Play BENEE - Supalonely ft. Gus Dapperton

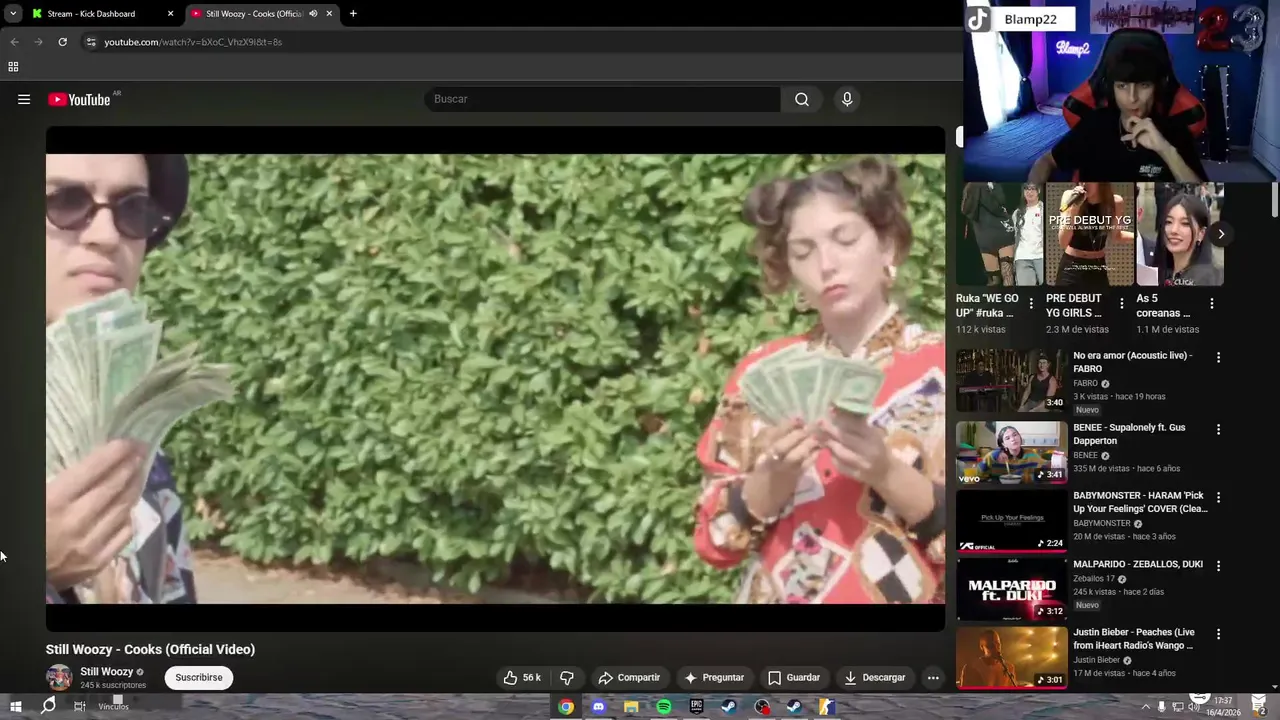coord(1012,452)
